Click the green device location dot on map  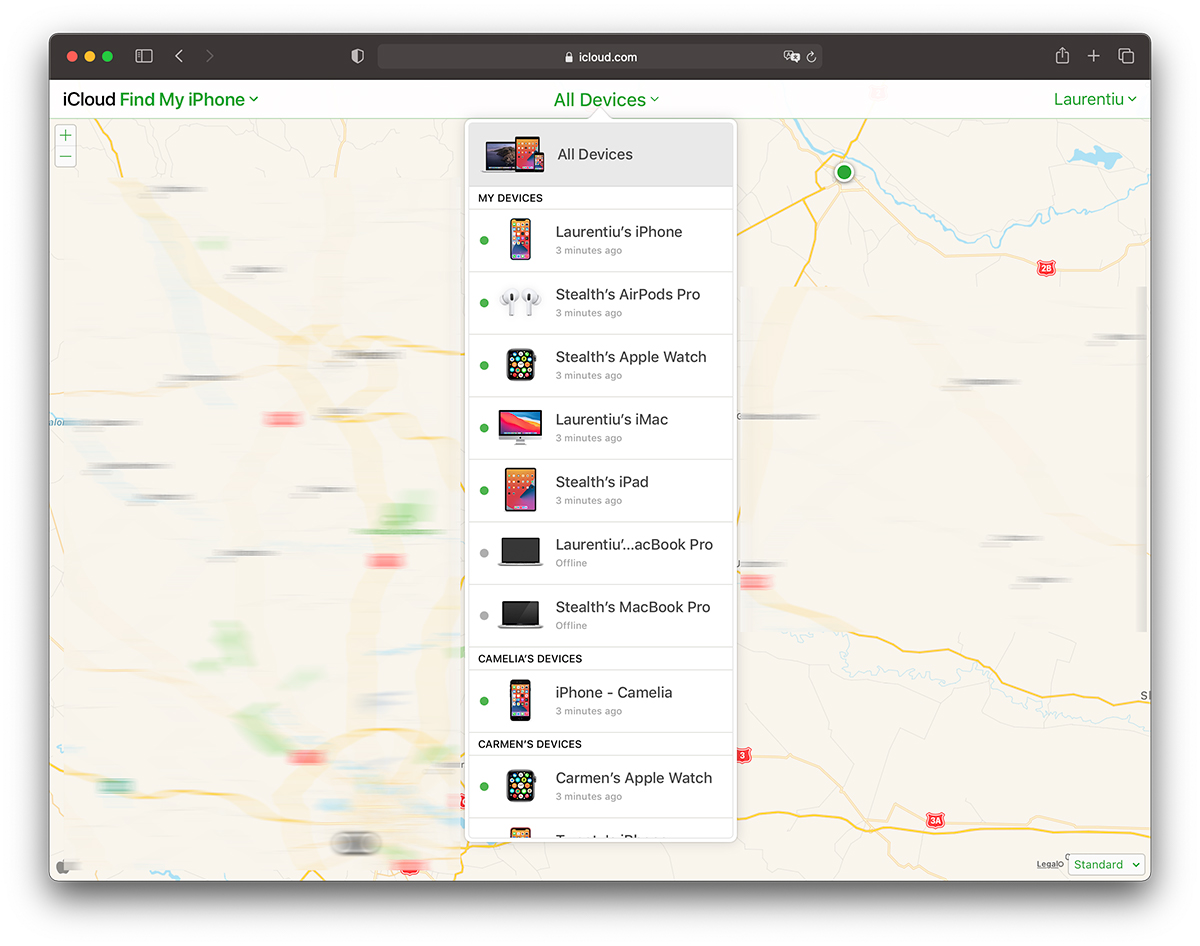(844, 172)
